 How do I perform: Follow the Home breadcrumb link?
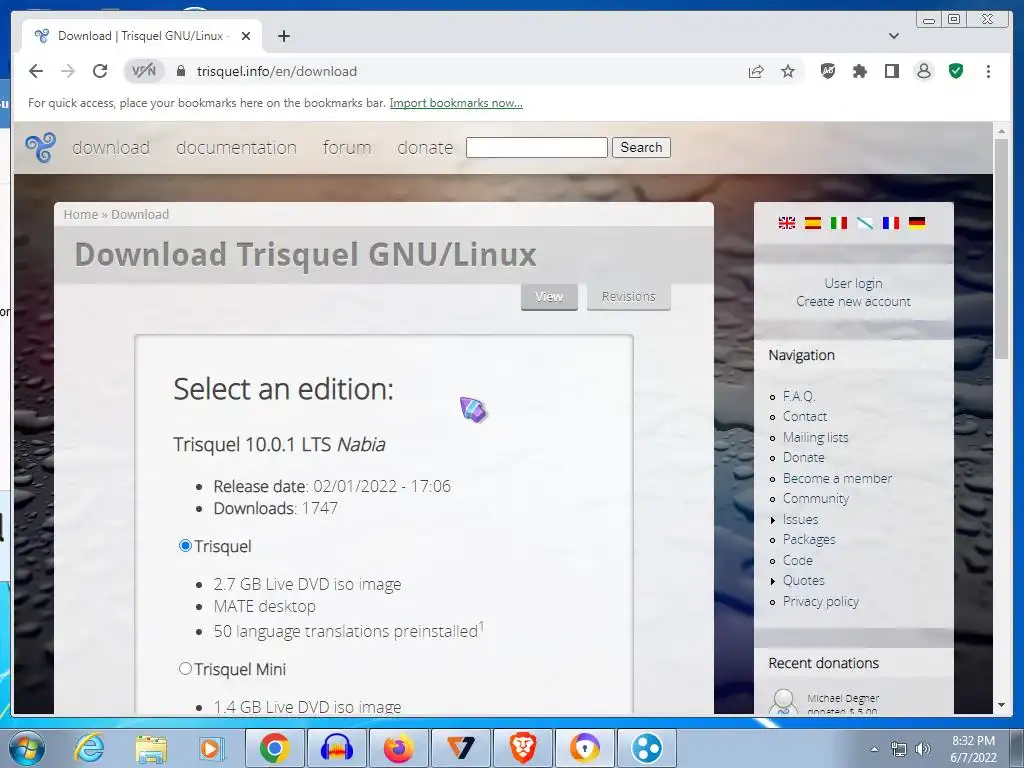[x=80, y=214]
